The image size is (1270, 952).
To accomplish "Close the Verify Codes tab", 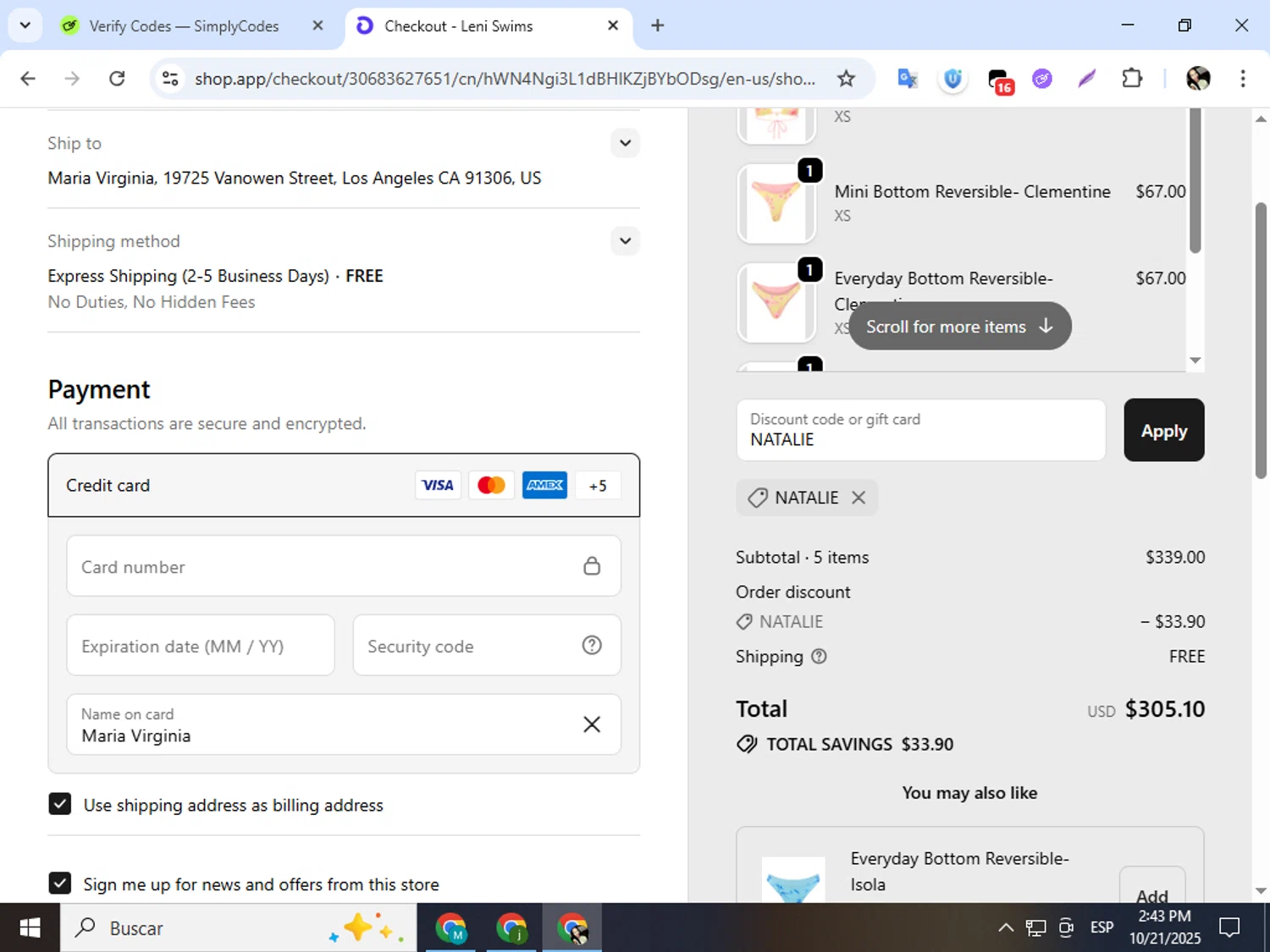I will 317,25.
